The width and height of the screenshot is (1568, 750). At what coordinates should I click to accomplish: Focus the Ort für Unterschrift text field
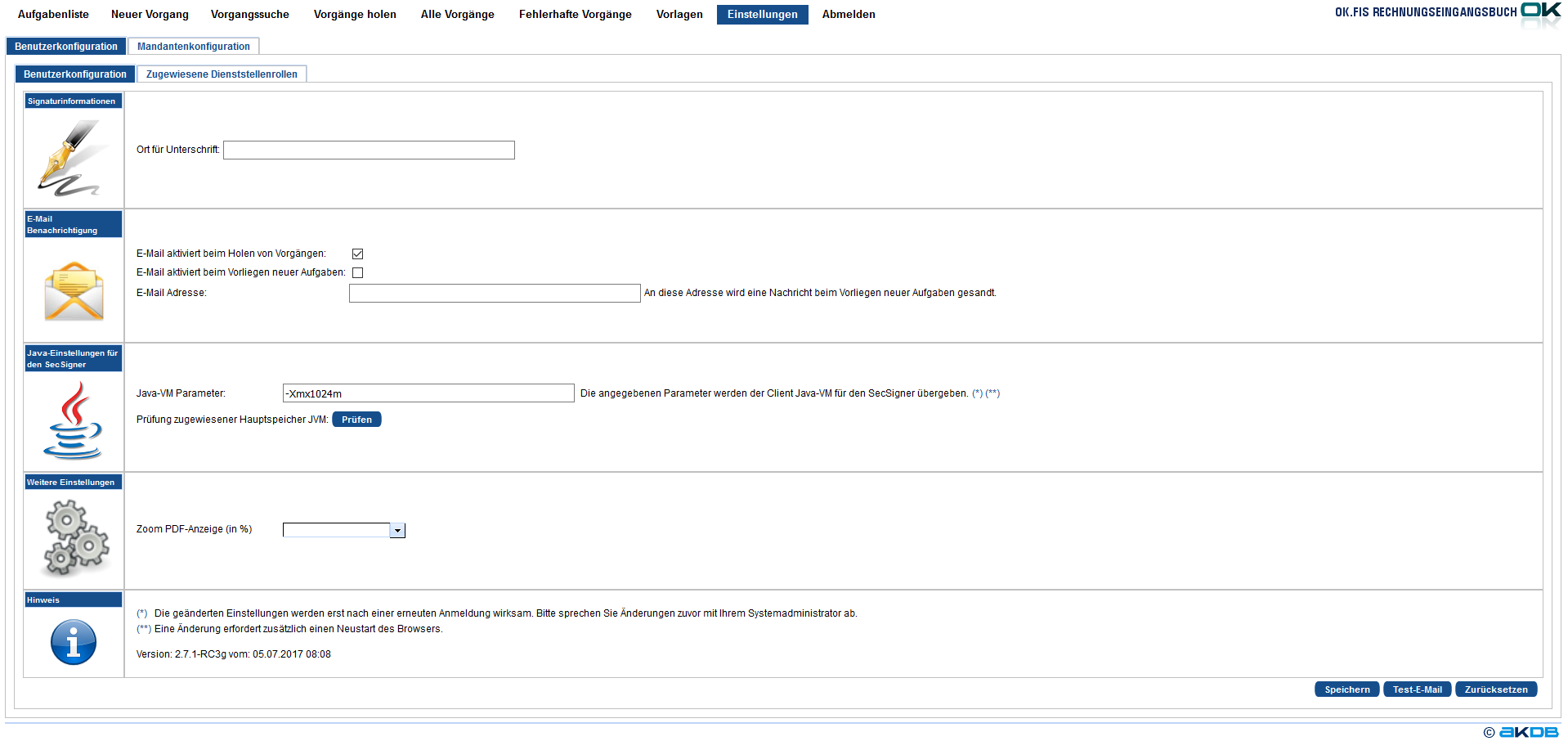[369, 150]
